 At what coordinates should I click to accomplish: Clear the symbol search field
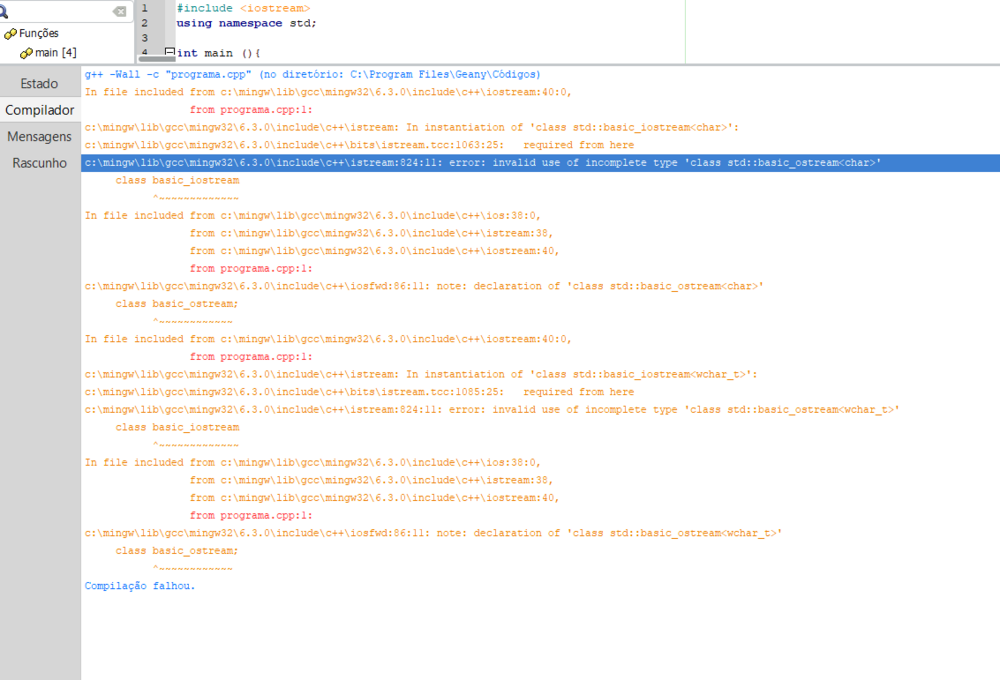[119, 11]
